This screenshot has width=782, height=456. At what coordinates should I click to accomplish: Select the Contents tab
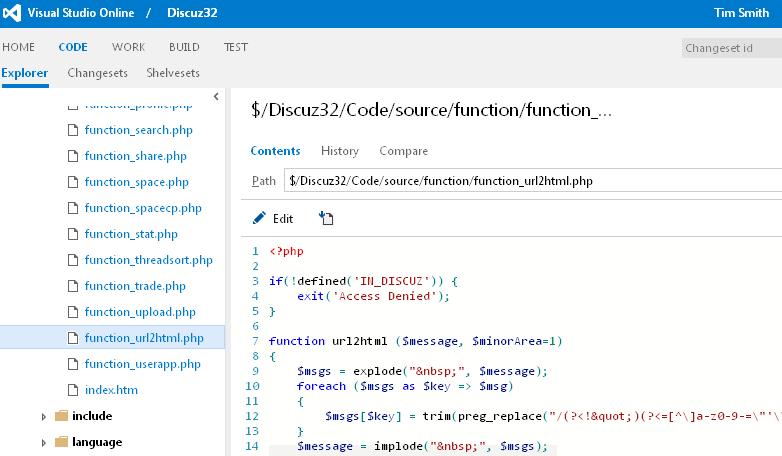pos(275,151)
